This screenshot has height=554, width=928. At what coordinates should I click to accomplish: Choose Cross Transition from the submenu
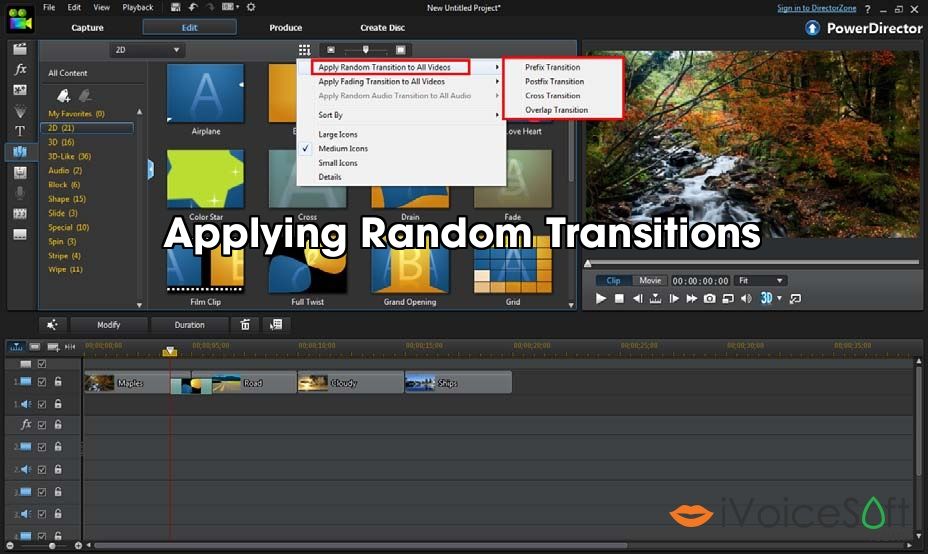pos(552,96)
